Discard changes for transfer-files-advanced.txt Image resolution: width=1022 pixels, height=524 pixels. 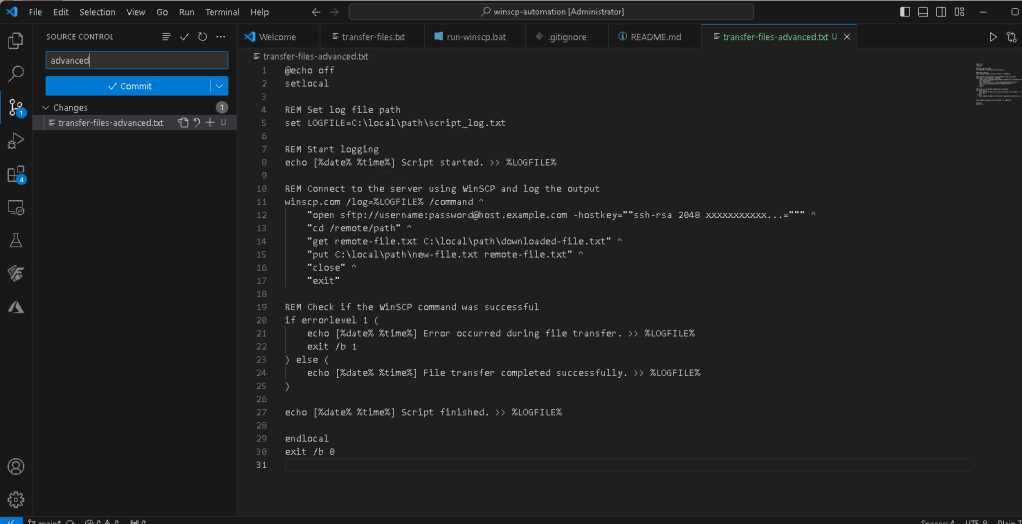196,123
